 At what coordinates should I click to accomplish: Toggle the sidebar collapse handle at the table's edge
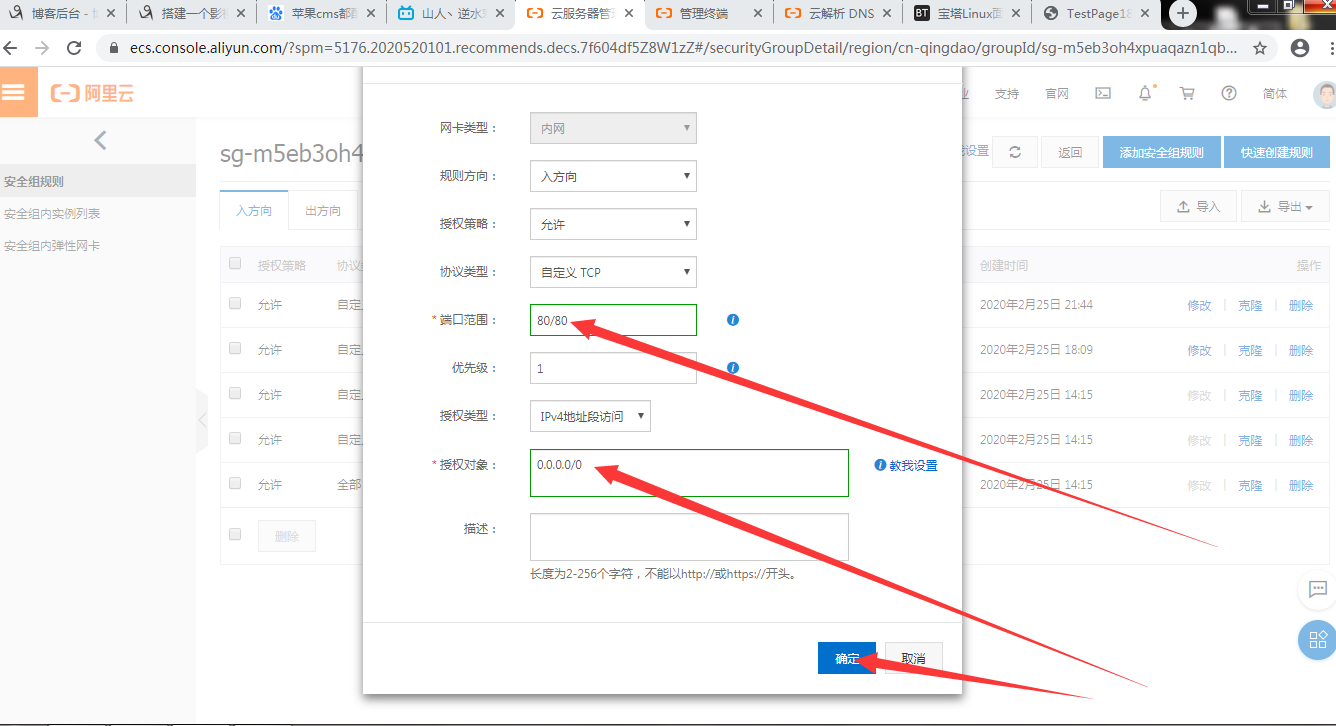coord(202,420)
